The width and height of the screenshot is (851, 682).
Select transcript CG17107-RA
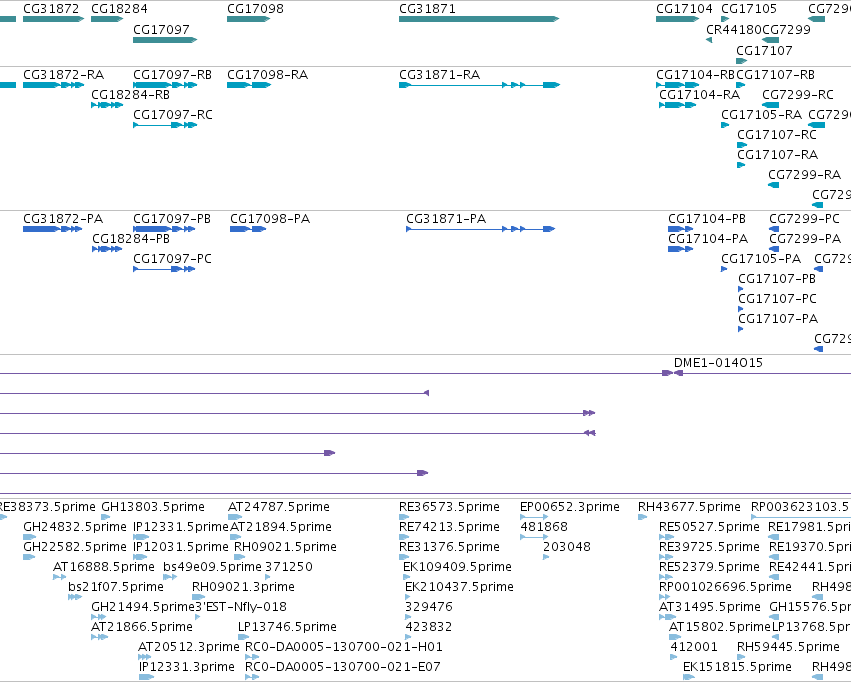(x=741, y=165)
